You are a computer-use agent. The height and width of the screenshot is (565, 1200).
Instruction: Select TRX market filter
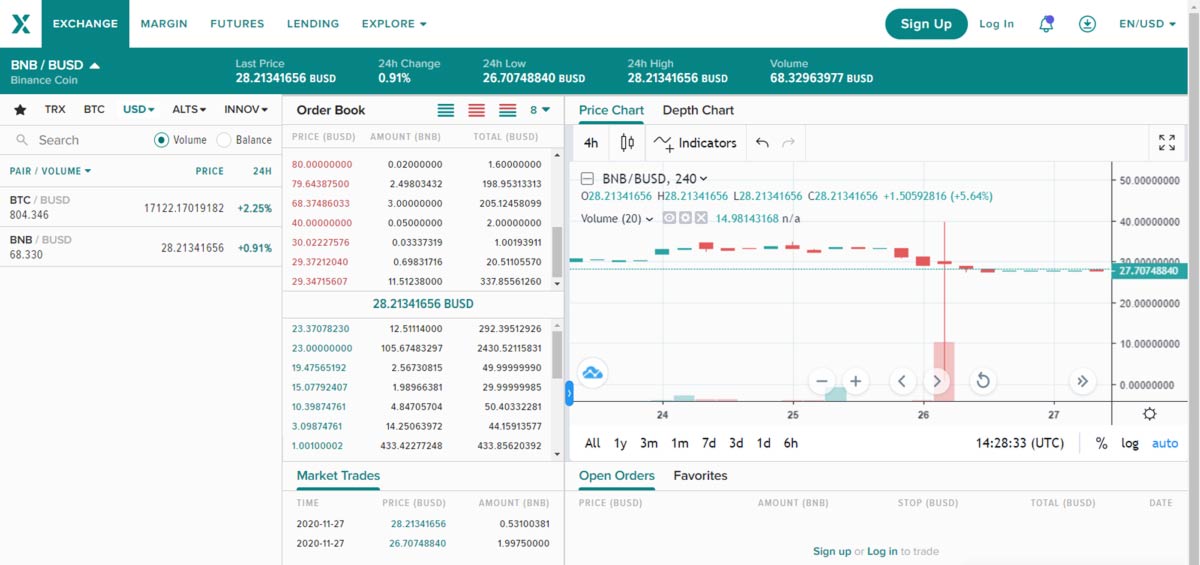click(x=55, y=109)
